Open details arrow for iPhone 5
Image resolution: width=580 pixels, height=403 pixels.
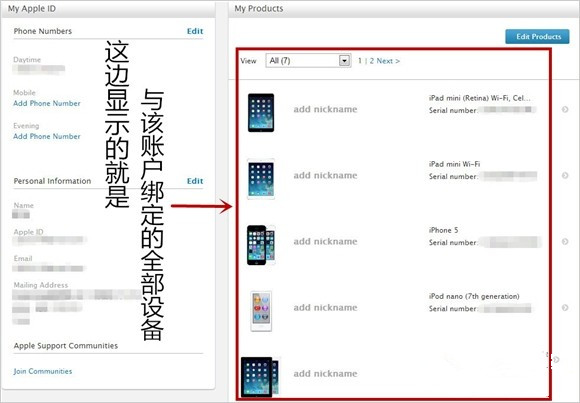[x=565, y=241]
